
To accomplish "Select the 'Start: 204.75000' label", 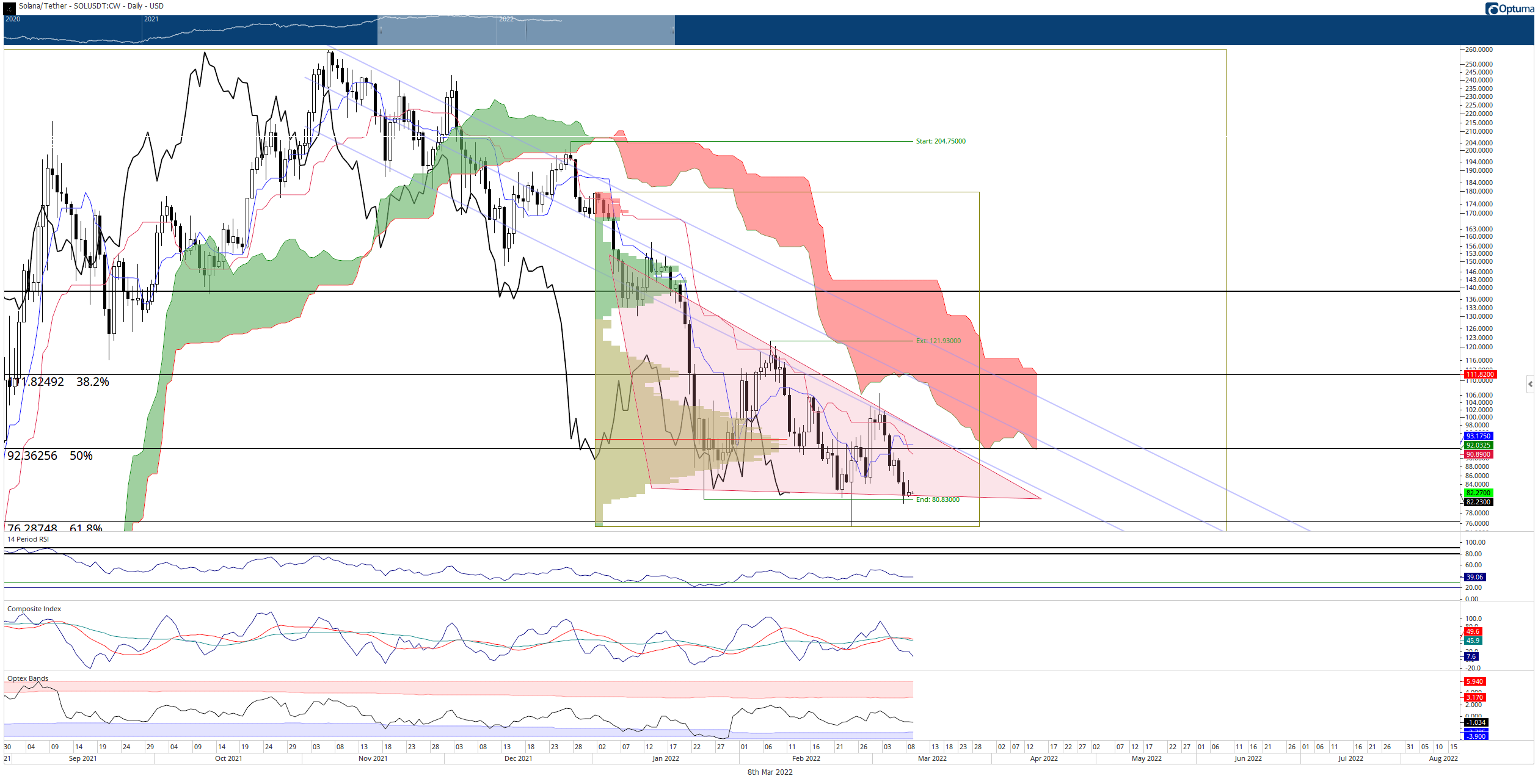I will point(941,141).
